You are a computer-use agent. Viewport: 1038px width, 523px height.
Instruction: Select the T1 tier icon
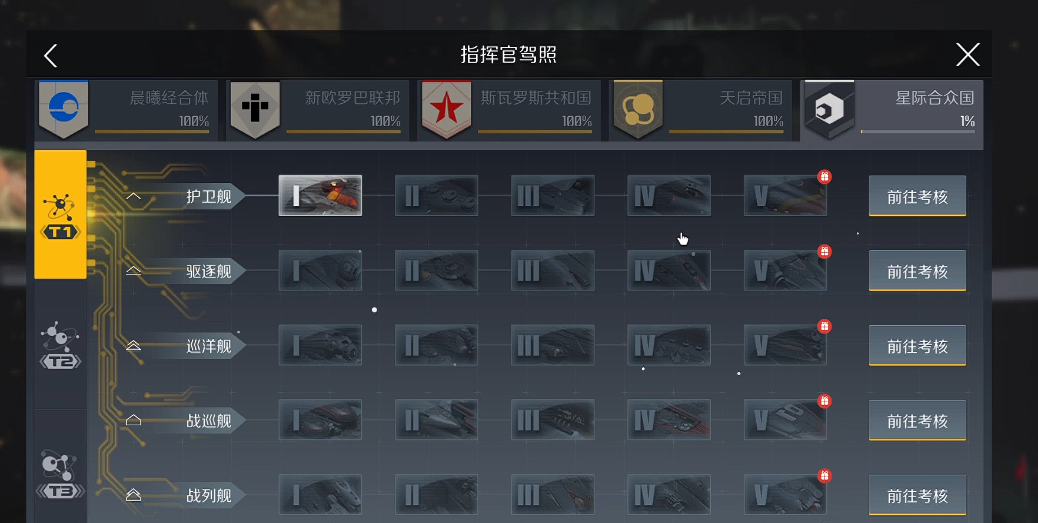point(60,214)
